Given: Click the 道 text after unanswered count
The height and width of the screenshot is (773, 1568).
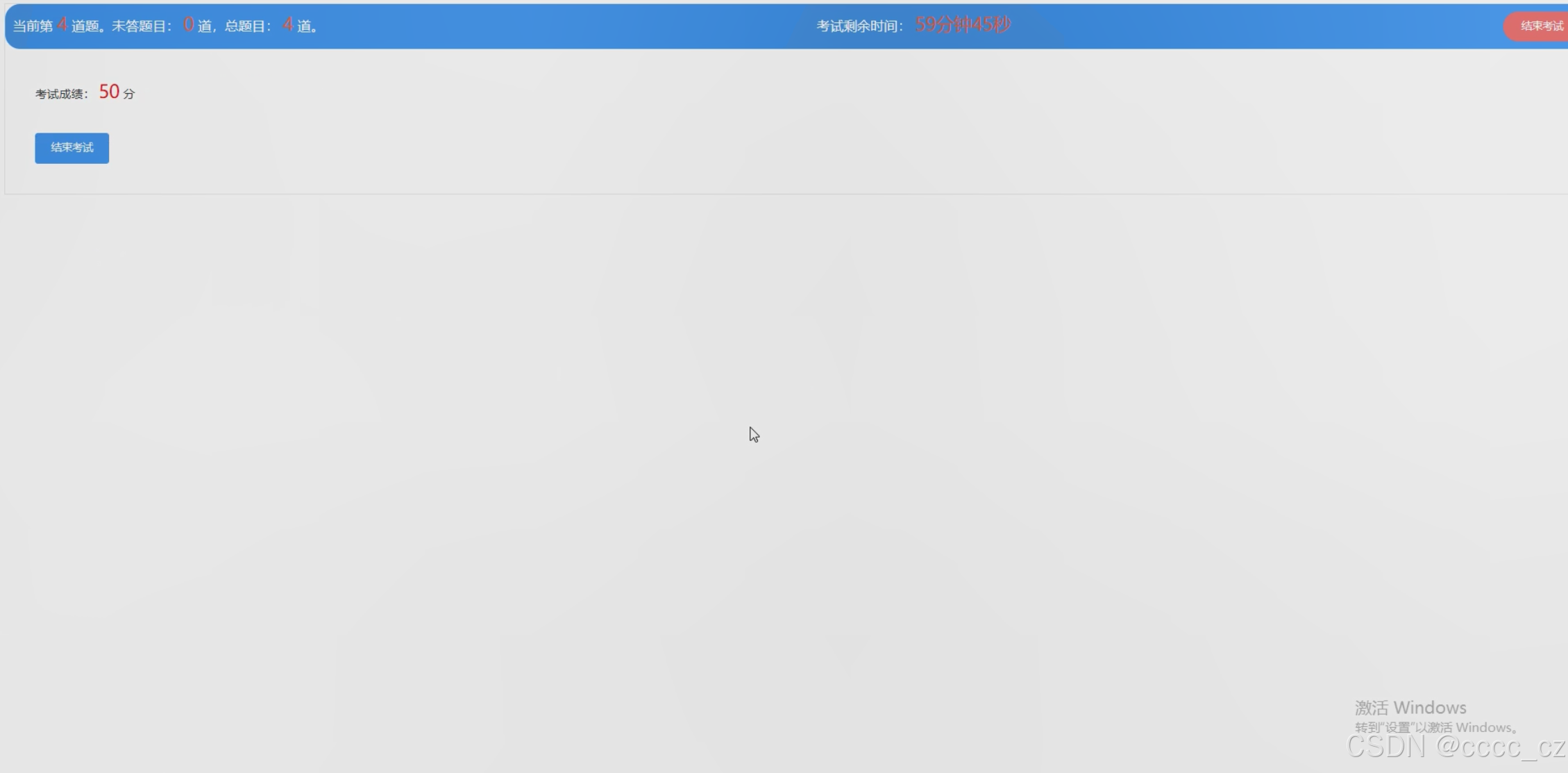Looking at the screenshot, I should click(204, 26).
